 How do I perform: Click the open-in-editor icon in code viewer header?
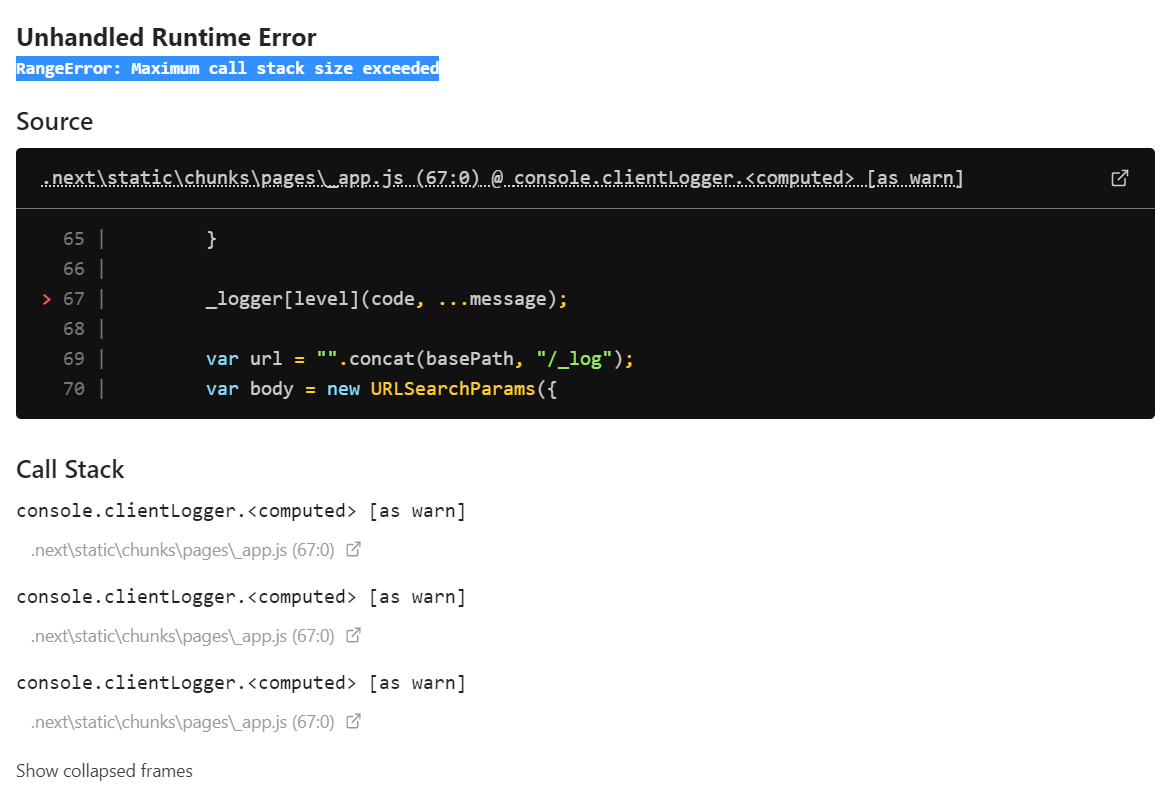[x=1120, y=177]
